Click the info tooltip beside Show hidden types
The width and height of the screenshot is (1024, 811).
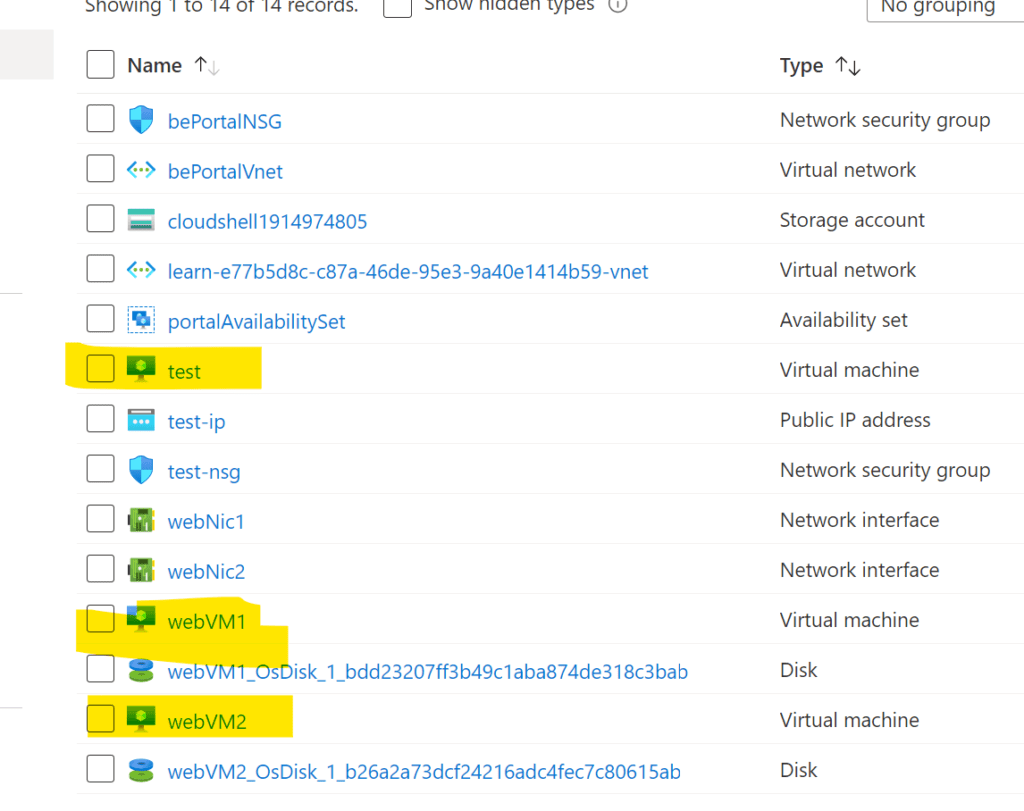pos(618,6)
